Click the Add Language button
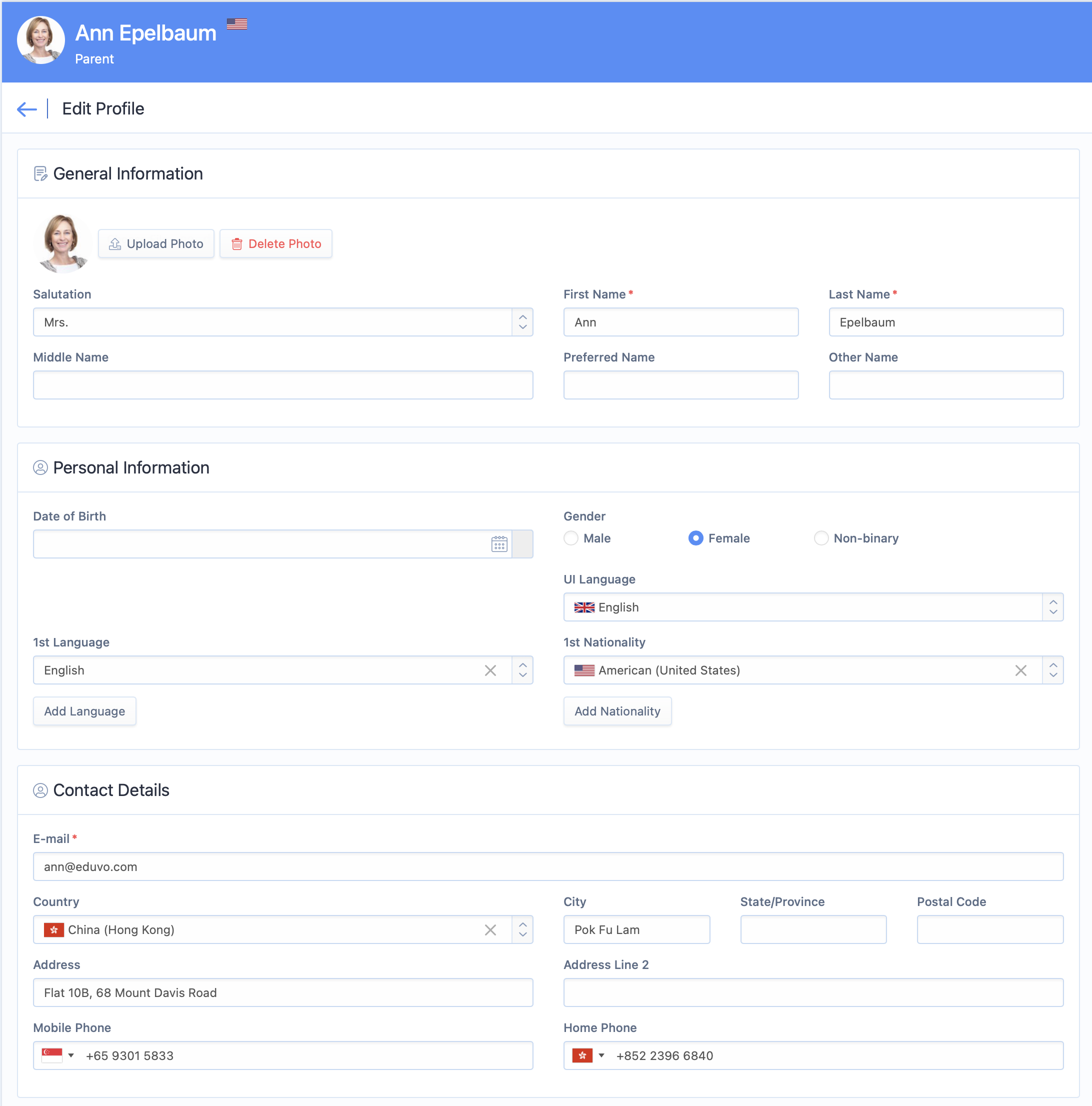1092x1106 pixels. click(84, 711)
